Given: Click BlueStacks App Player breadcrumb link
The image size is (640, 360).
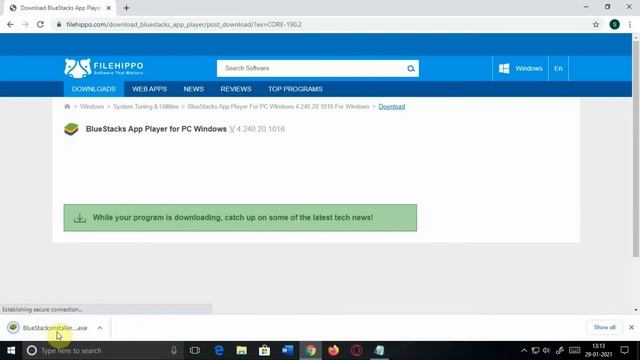Looking at the screenshot, I should [x=278, y=107].
